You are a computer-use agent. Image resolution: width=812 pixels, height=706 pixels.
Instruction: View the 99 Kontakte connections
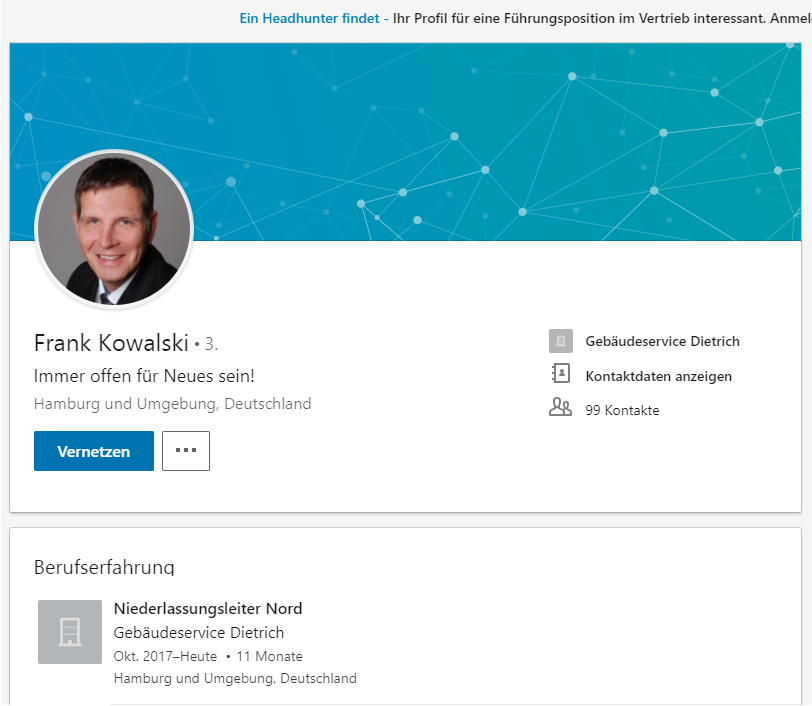pos(622,410)
